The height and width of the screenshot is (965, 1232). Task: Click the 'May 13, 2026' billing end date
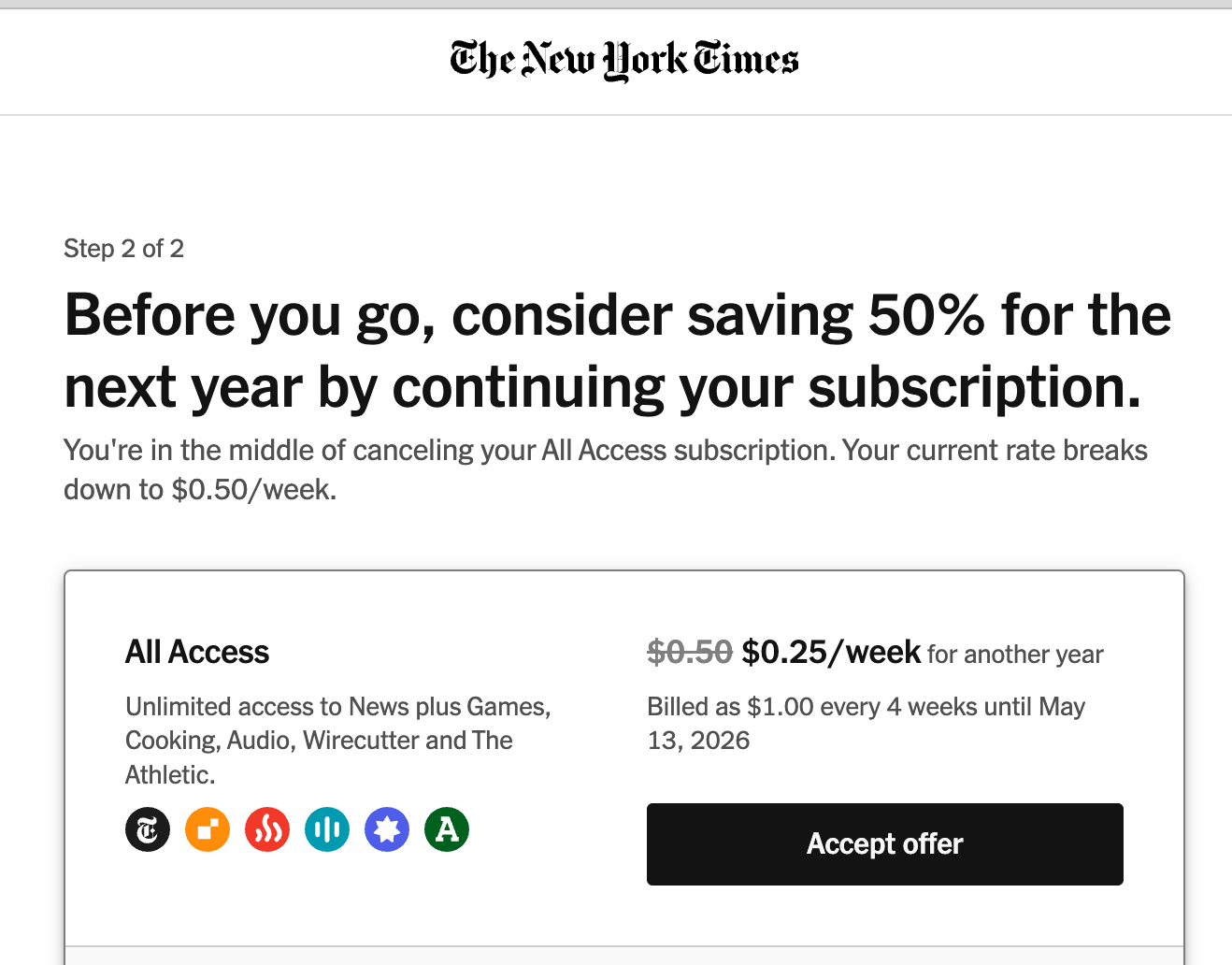(x=867, y=724)
